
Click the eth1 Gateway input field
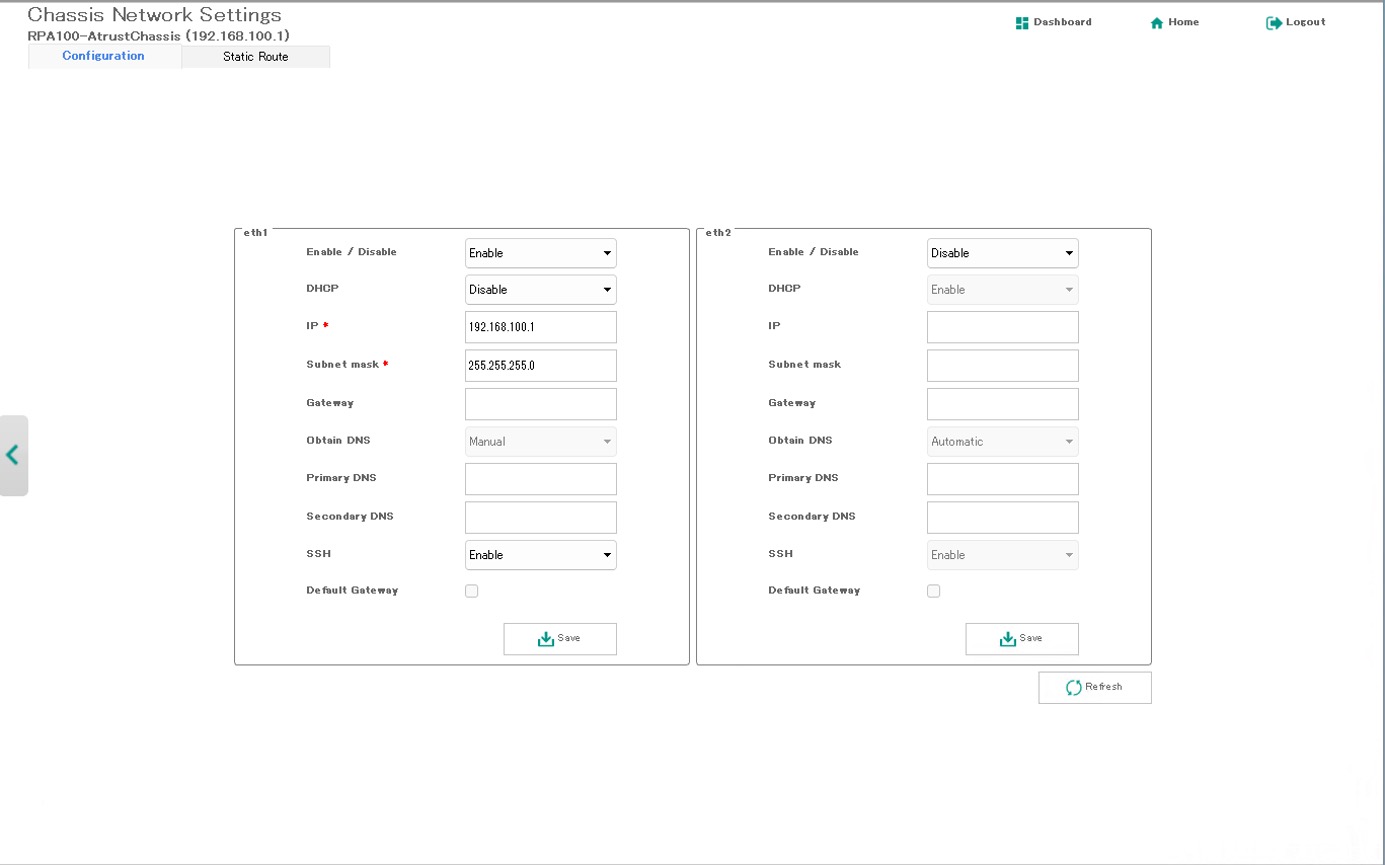pyautogui.click(x=540, y=404)
